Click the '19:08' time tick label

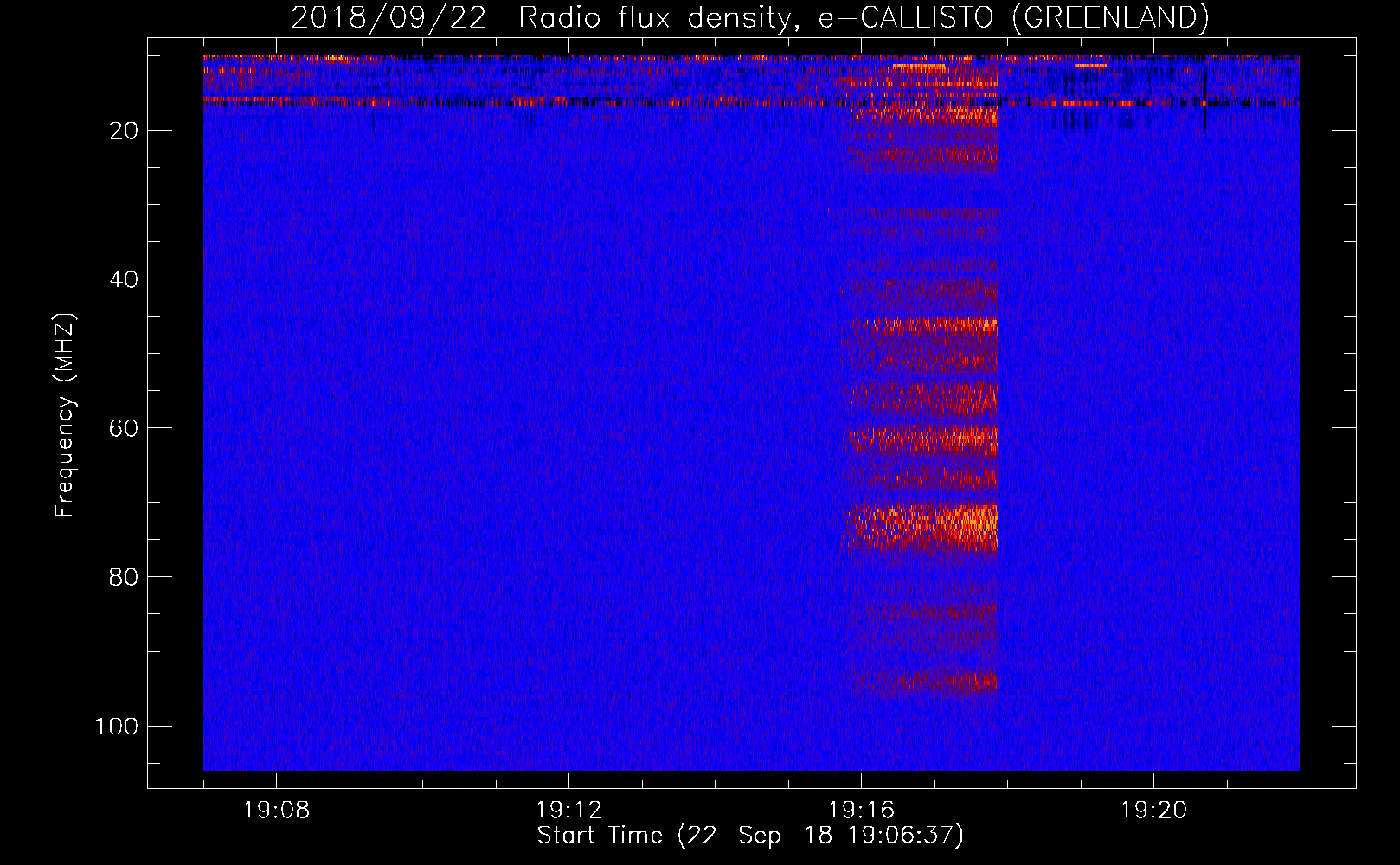tap(277, 811)
